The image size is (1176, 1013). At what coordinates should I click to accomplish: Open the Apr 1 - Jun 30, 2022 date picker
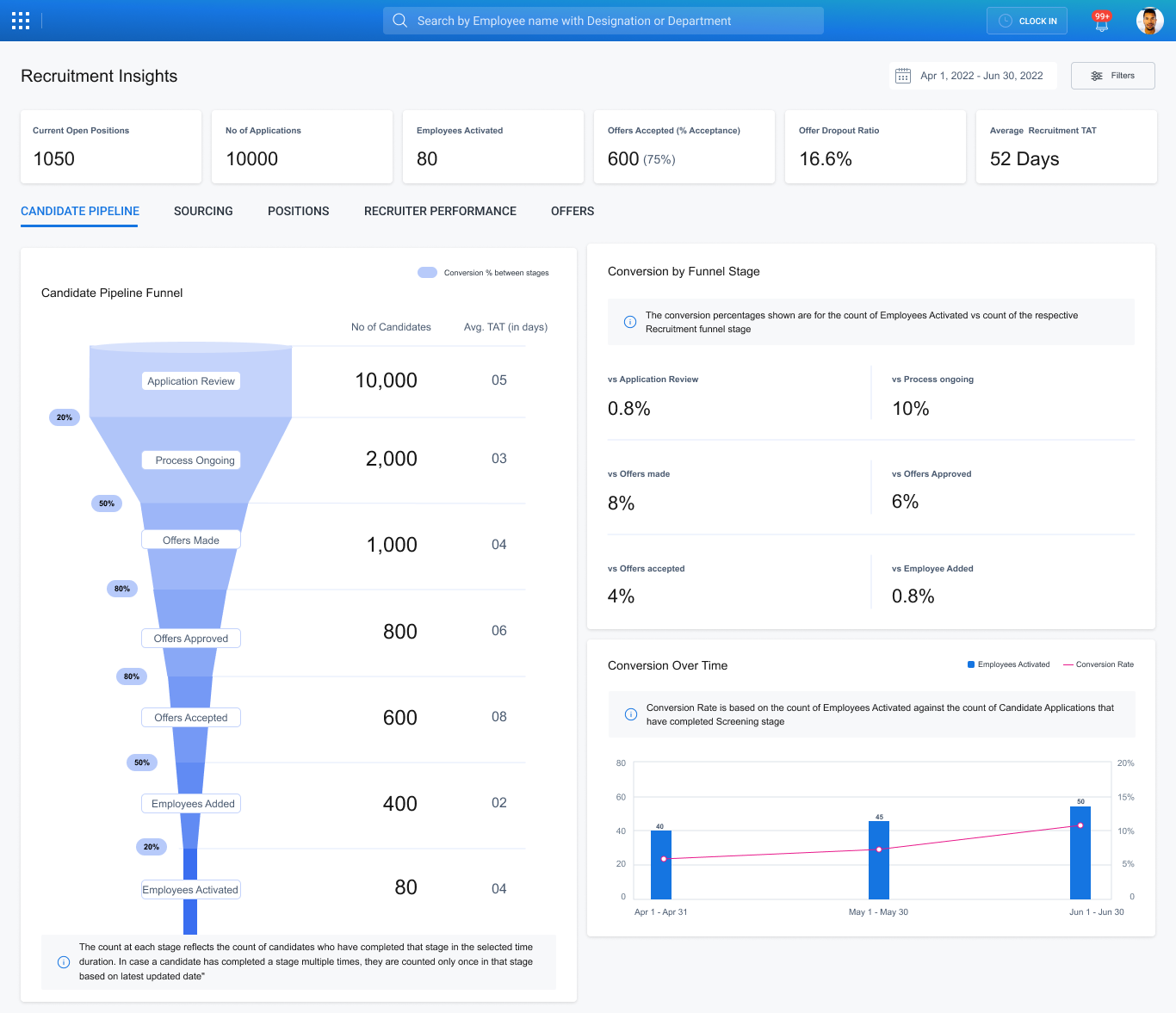973,76
